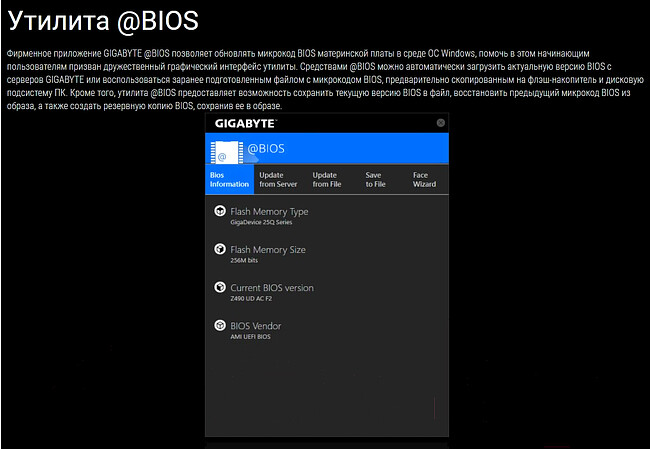Click the 'Утилита @BIOS' page heading
The image size is (650, 449).
click(x=103, y=21)
